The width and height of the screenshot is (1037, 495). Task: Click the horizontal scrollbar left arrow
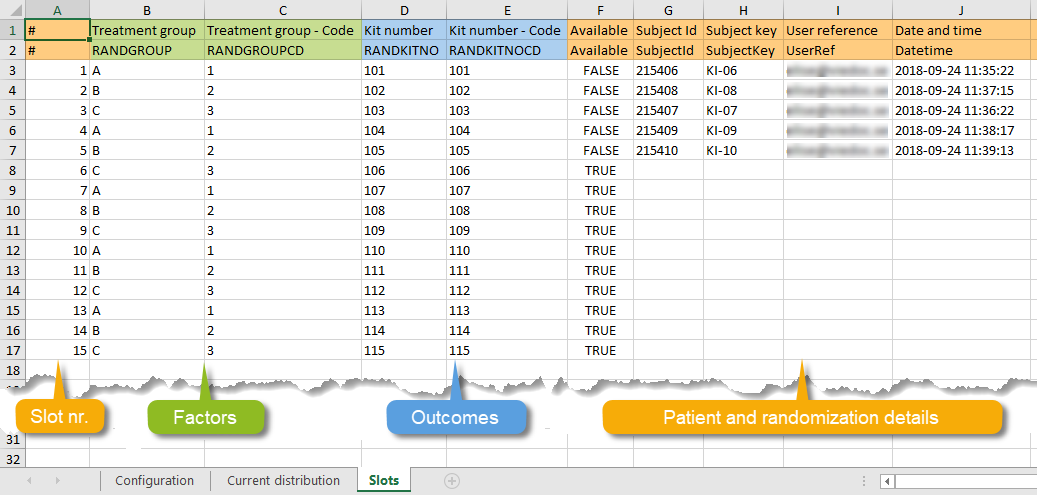(x=887, y=481)
